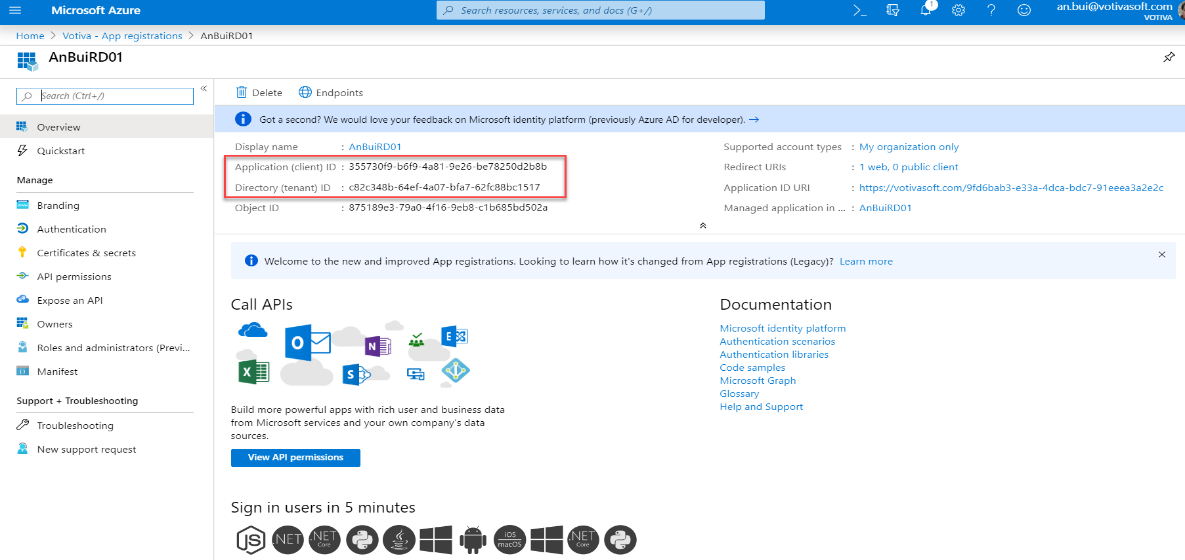Click the Outlook icon under Call APIs
1185x560 pixels.
click(308, 343)
